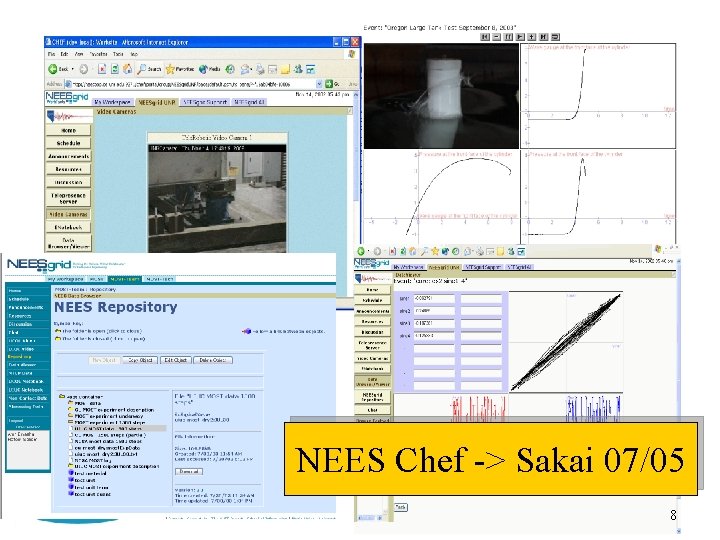Click the hysteresis loop plot in the data viewer
This screenshot has width=720, height=540.
tap(566, 342)
